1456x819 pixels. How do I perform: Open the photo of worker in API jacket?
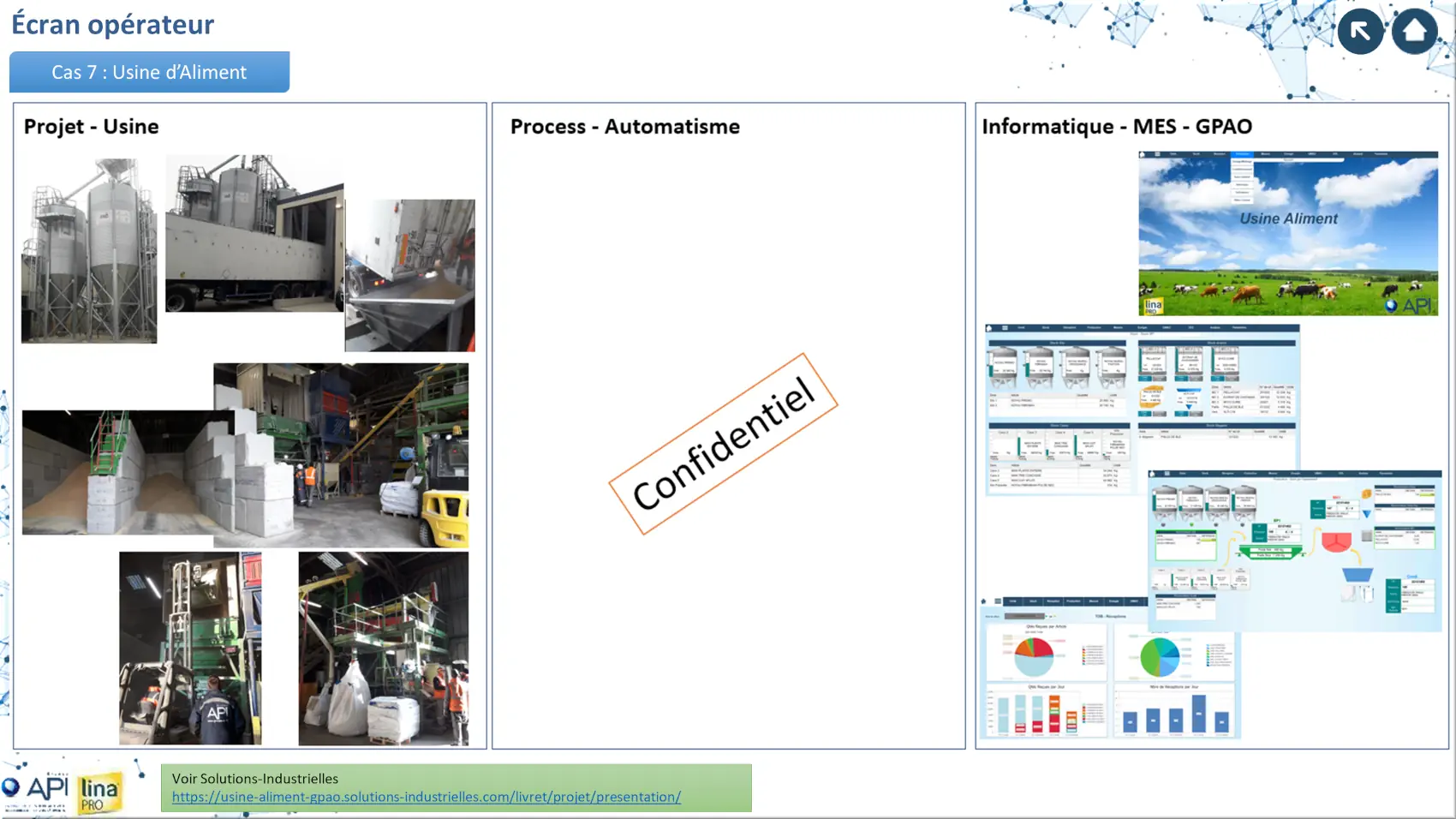point(190,648)
